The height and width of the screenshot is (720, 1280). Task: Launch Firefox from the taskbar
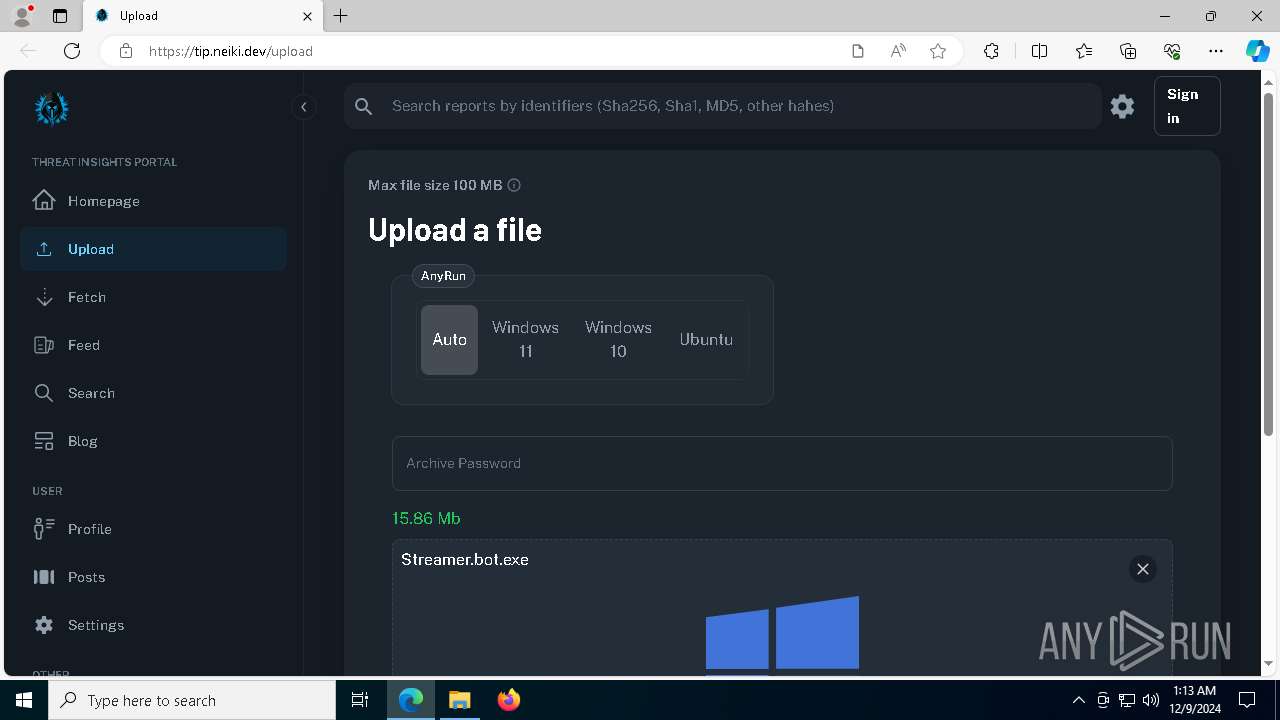[x=509, y=700]
